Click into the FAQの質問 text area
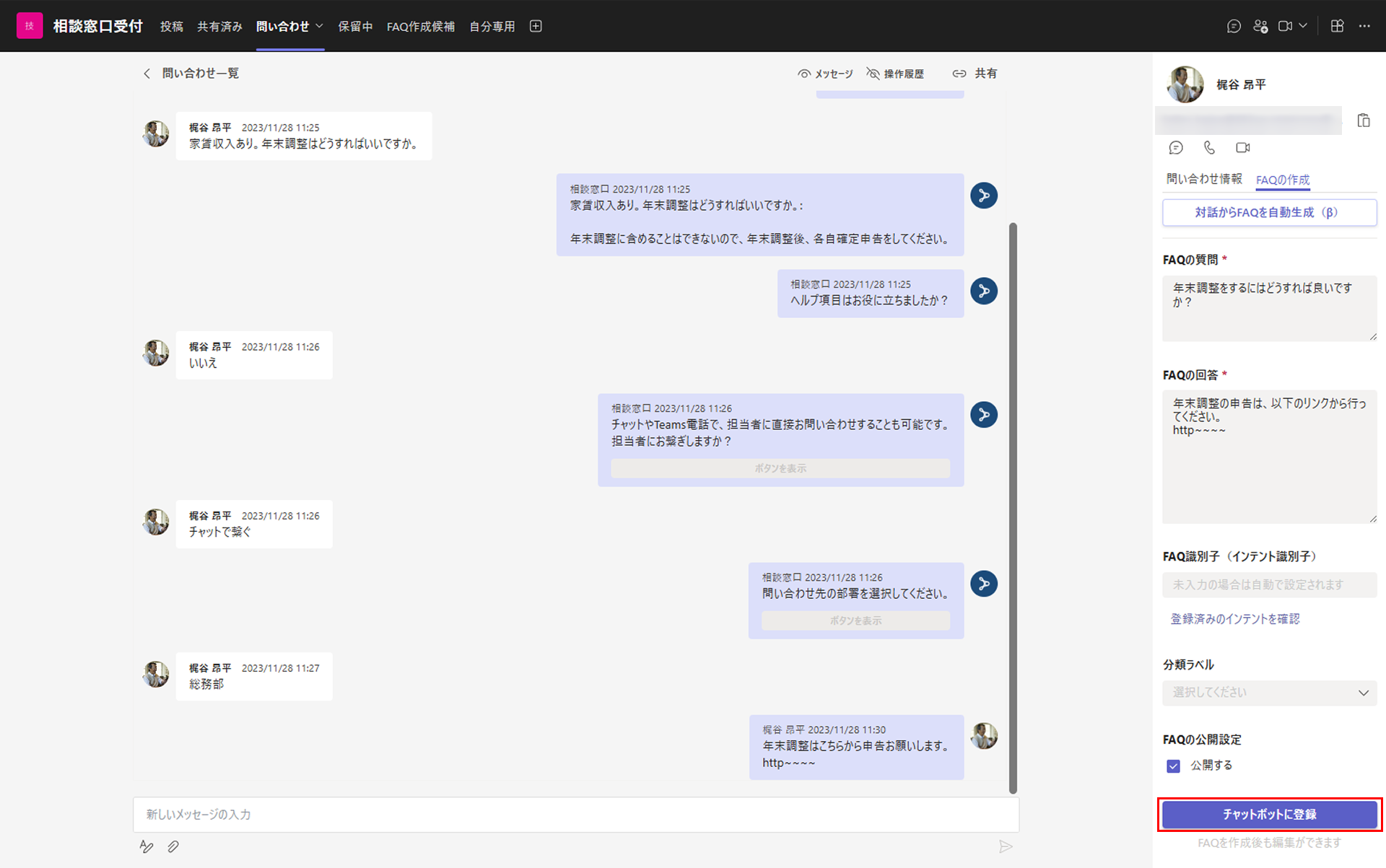The image size is (1386, 868). click(x=1270, y=308)
